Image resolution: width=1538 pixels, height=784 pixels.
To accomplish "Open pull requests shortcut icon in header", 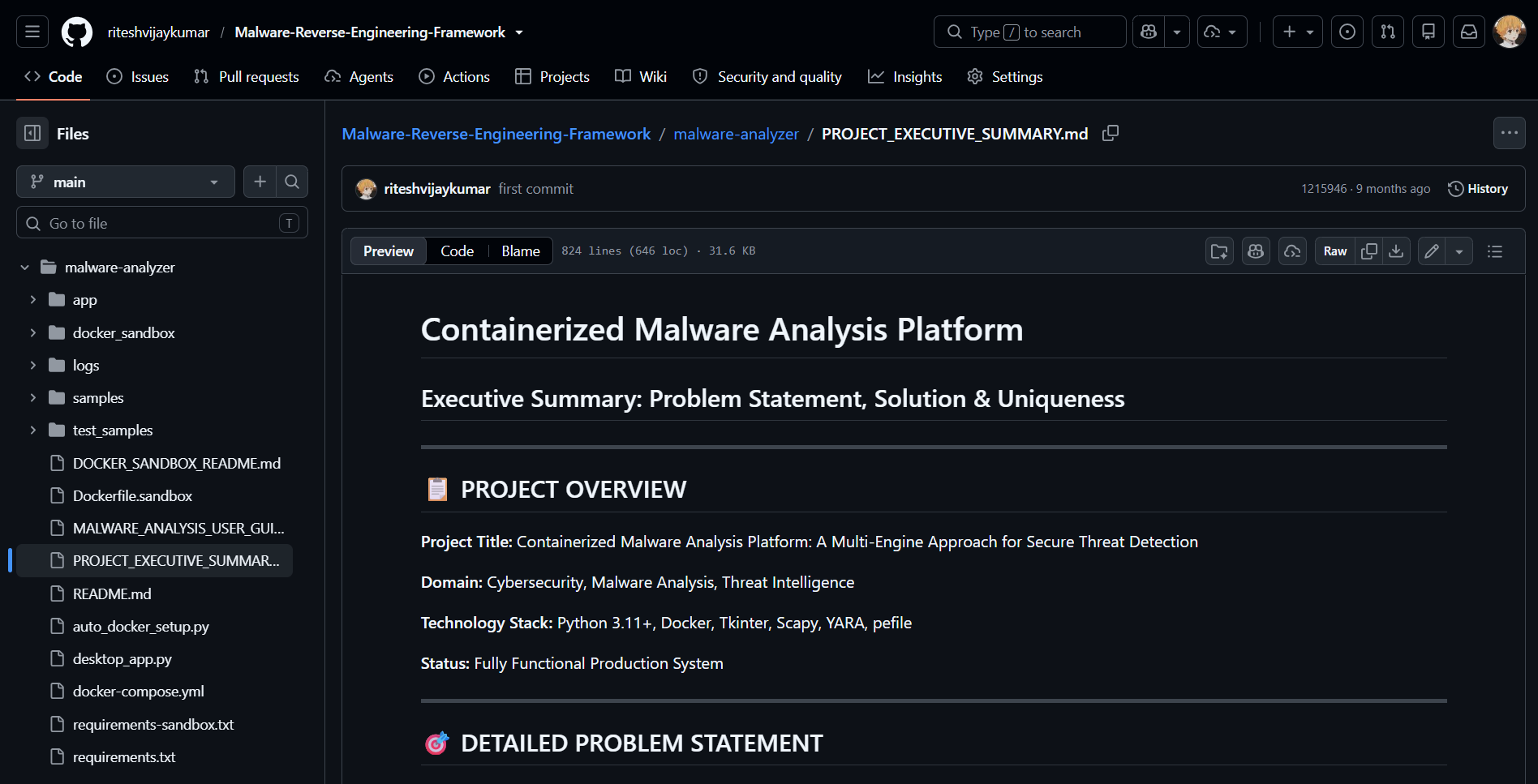I will 1388,32.
